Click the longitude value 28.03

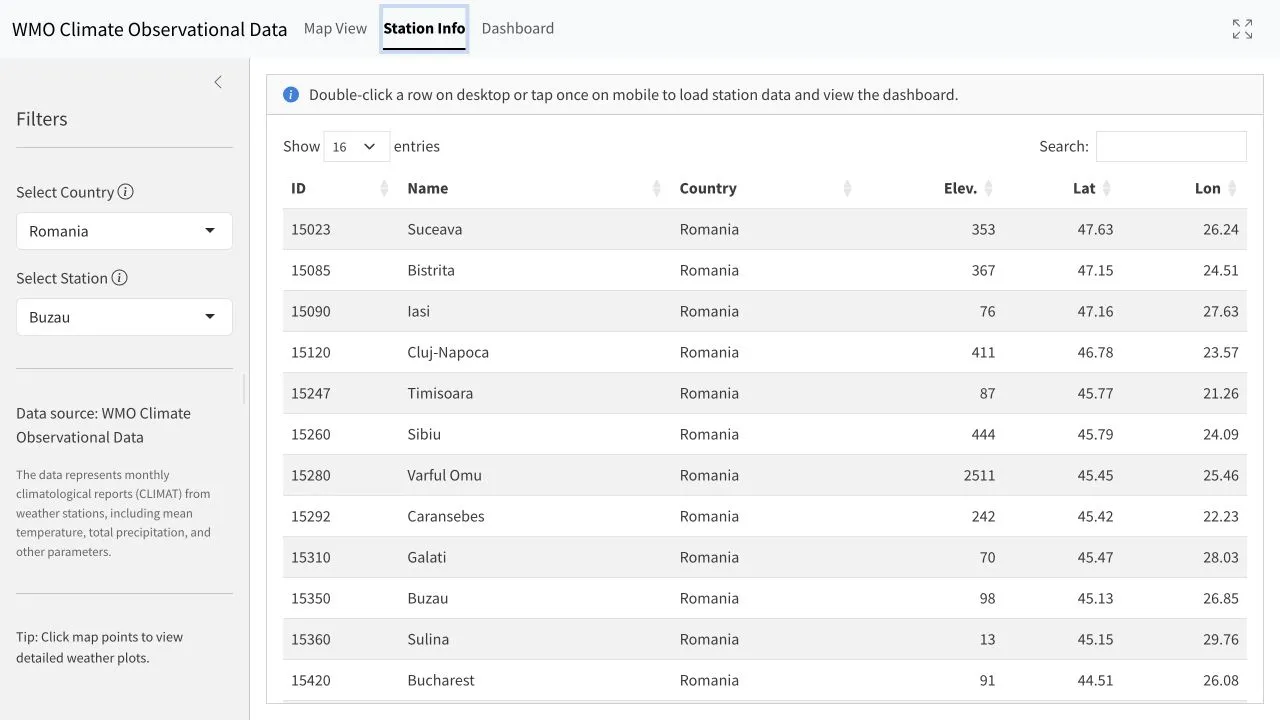point(1221,557)
